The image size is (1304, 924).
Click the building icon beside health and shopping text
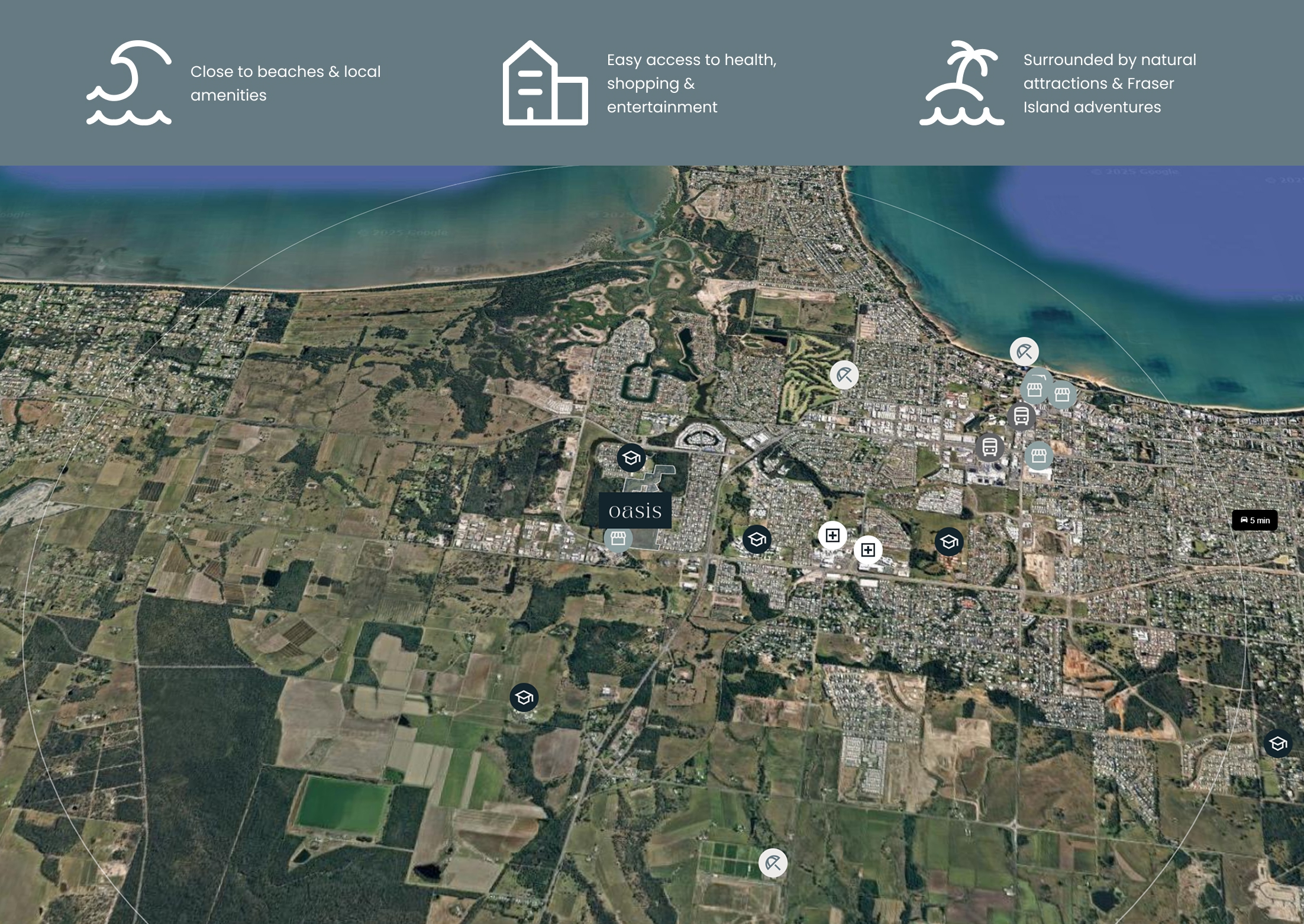pos(545,83)
